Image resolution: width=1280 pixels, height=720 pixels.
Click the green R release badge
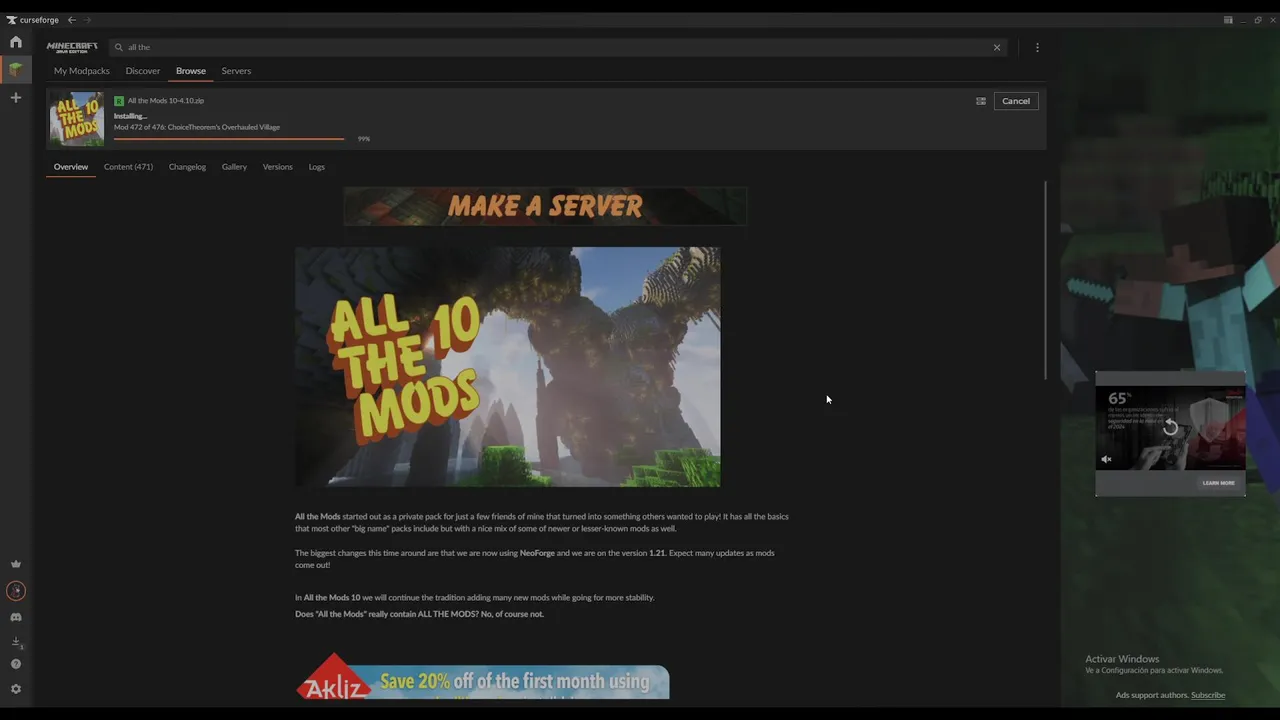click(119, 101)
